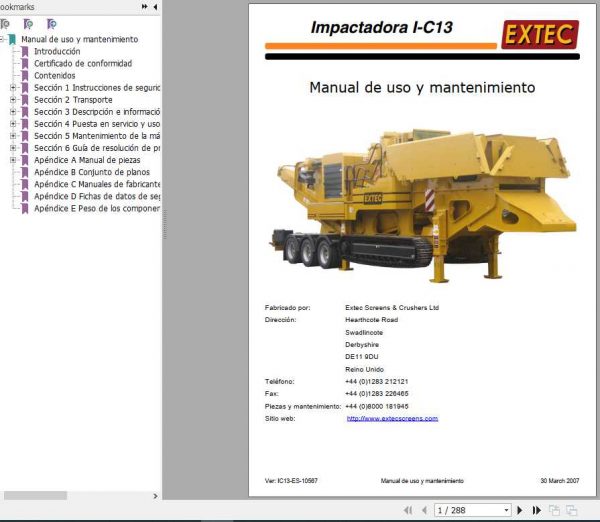The width and height of the screenshot is (600, 522).
Task: Open the extecscreens.com website link
Action: (x=392, y=418)
